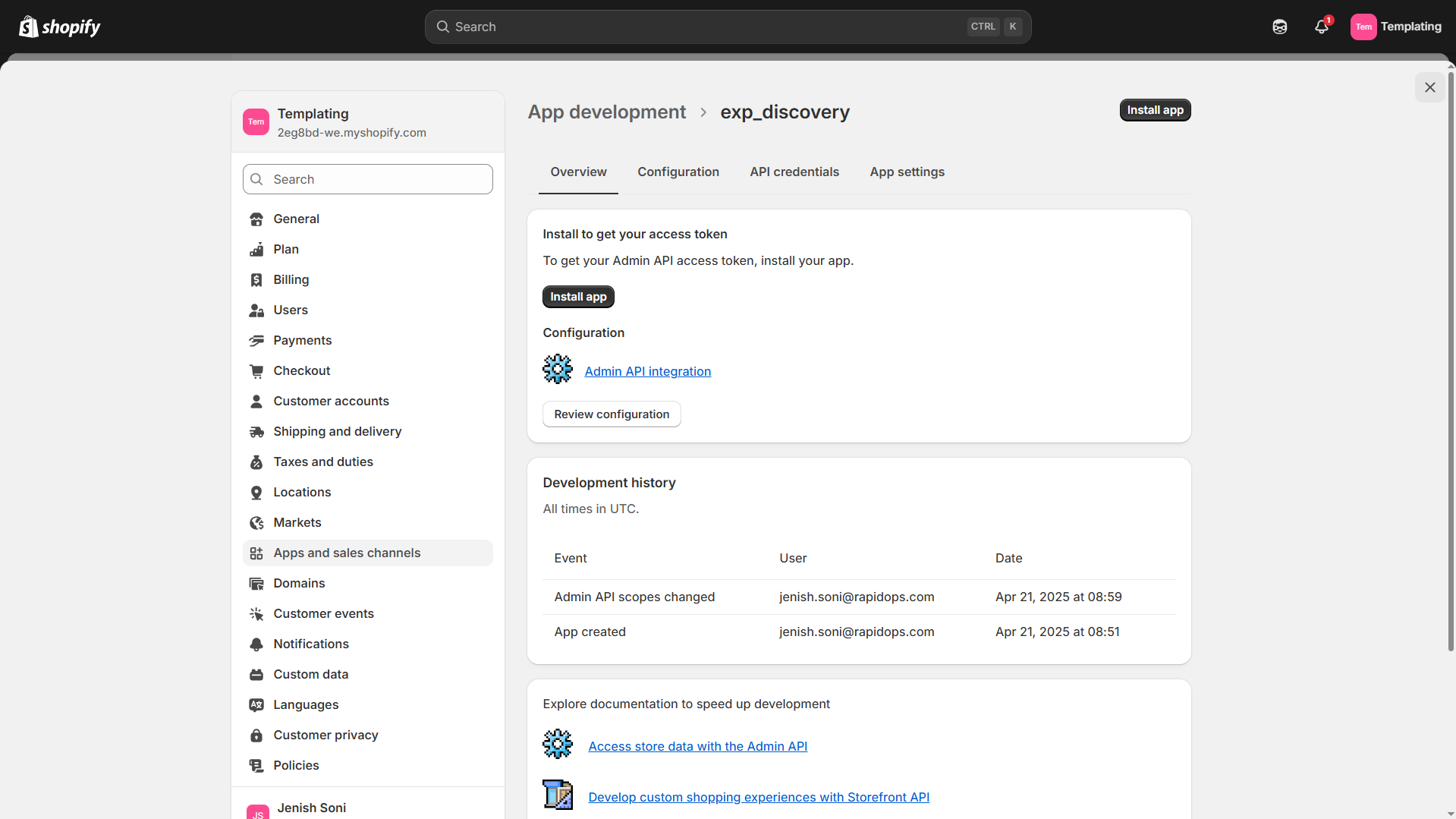1456x819 pixels.
Task: Click the Policies icon
Action: (256, 766)
